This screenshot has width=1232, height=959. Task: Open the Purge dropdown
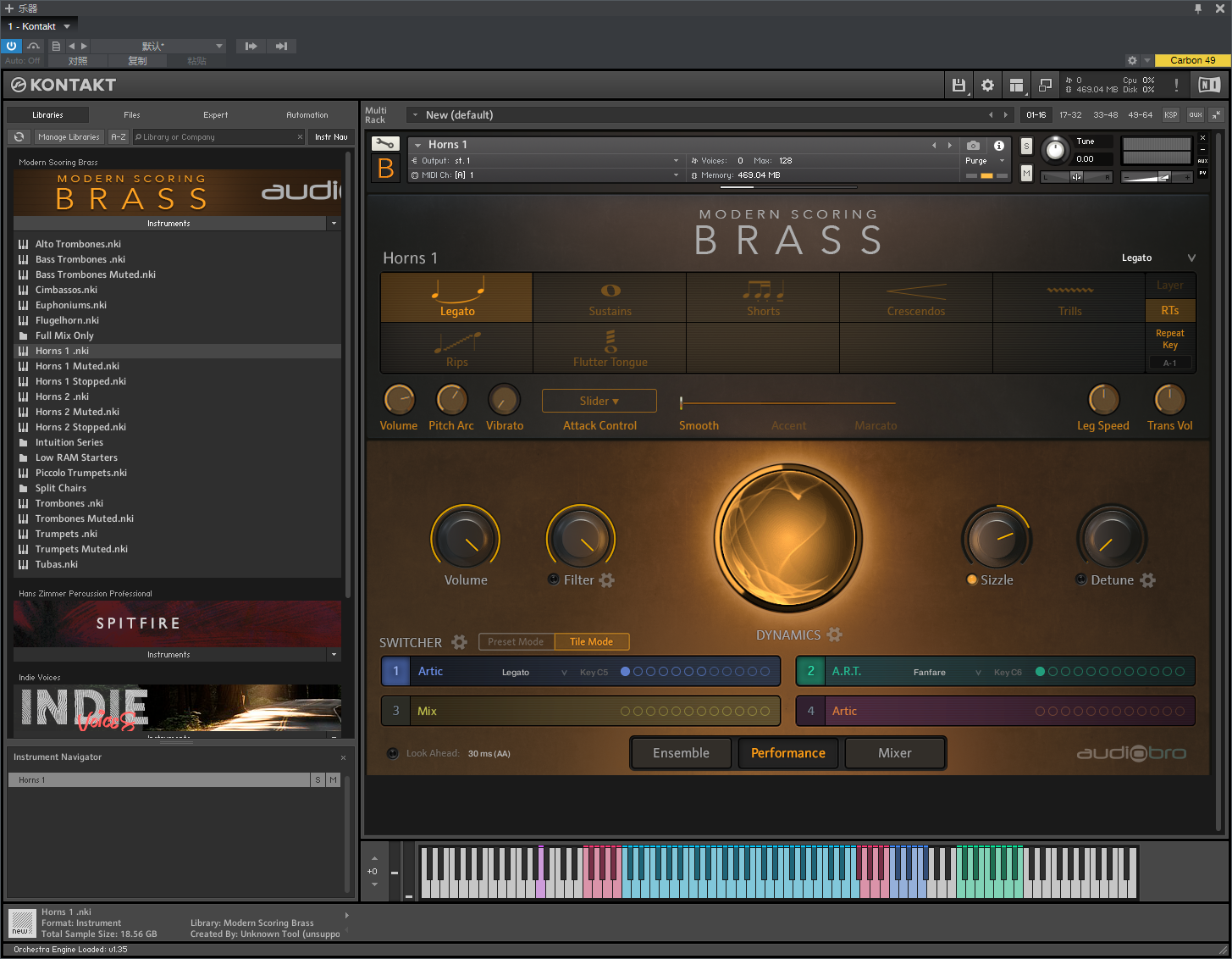[985, 160]
